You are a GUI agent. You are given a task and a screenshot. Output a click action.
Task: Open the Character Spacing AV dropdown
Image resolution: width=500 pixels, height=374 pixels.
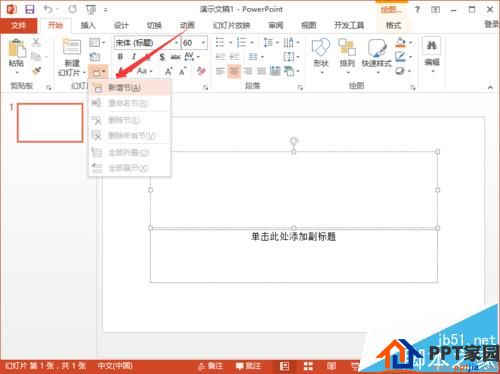[192, 57]
